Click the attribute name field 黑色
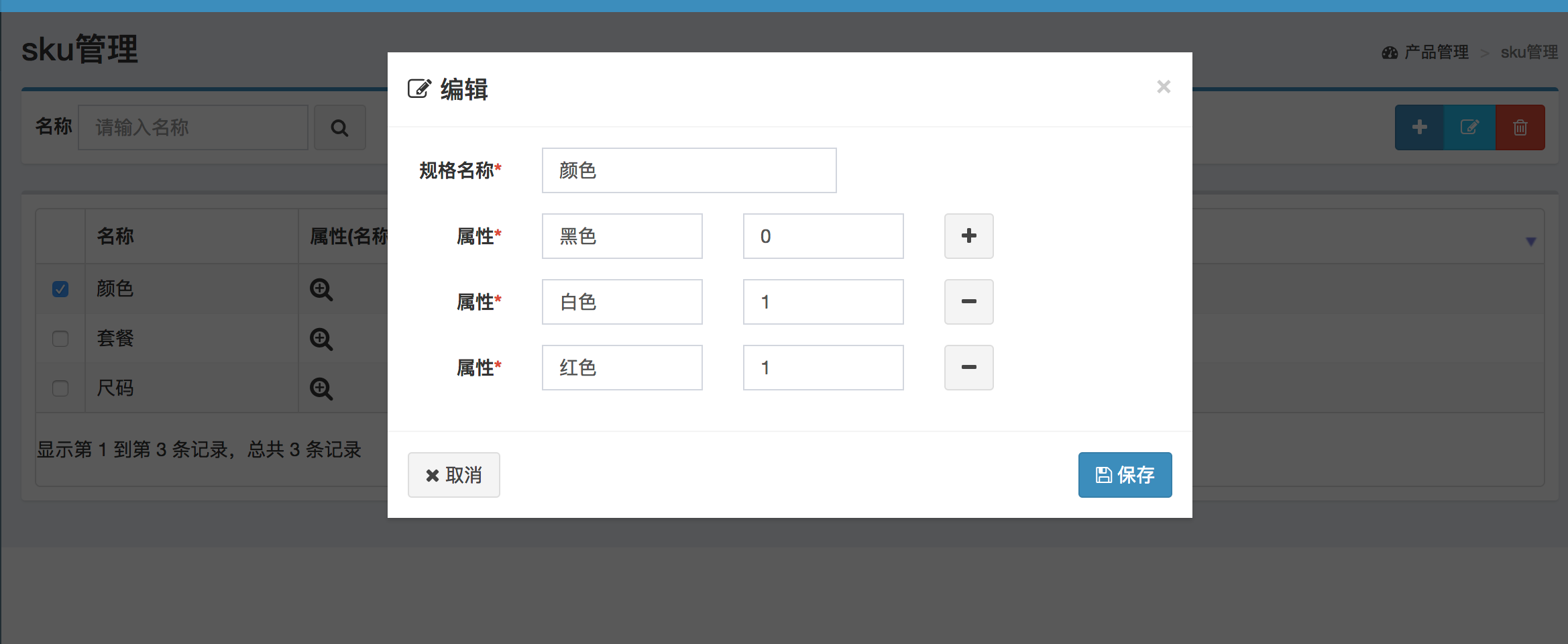The image size is (1568, 644). pos(622,236)
